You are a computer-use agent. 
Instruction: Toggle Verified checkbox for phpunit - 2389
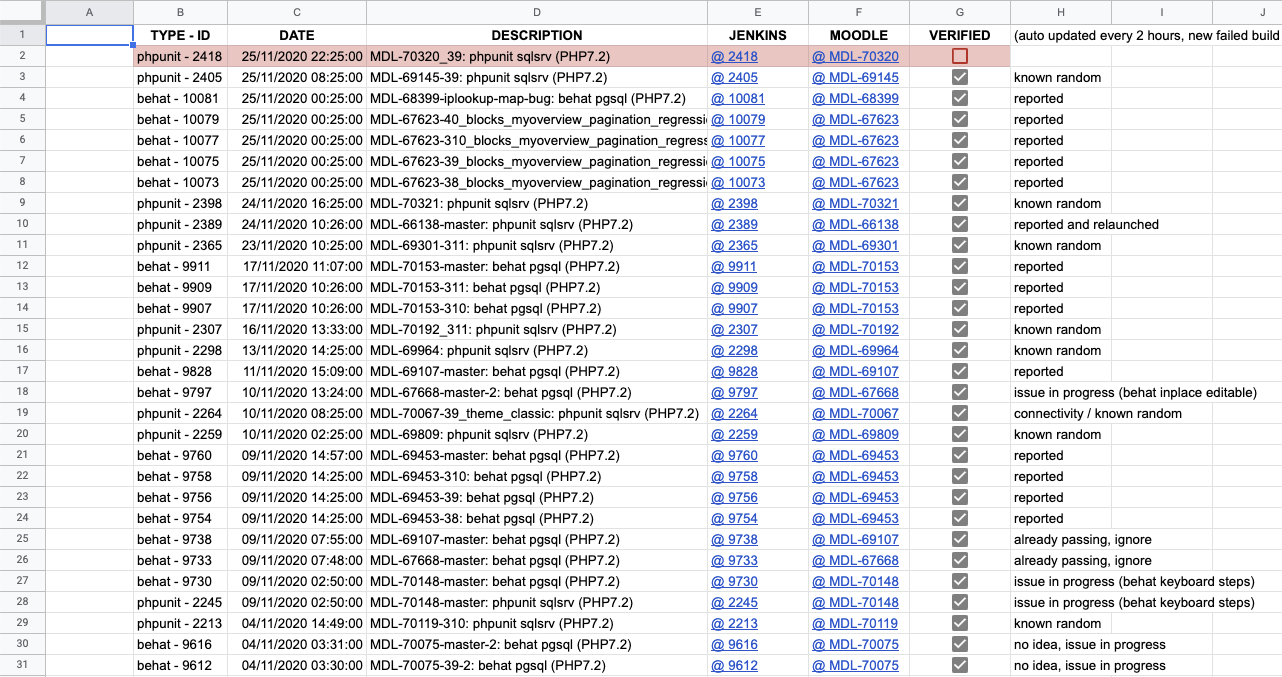point(960,224)
